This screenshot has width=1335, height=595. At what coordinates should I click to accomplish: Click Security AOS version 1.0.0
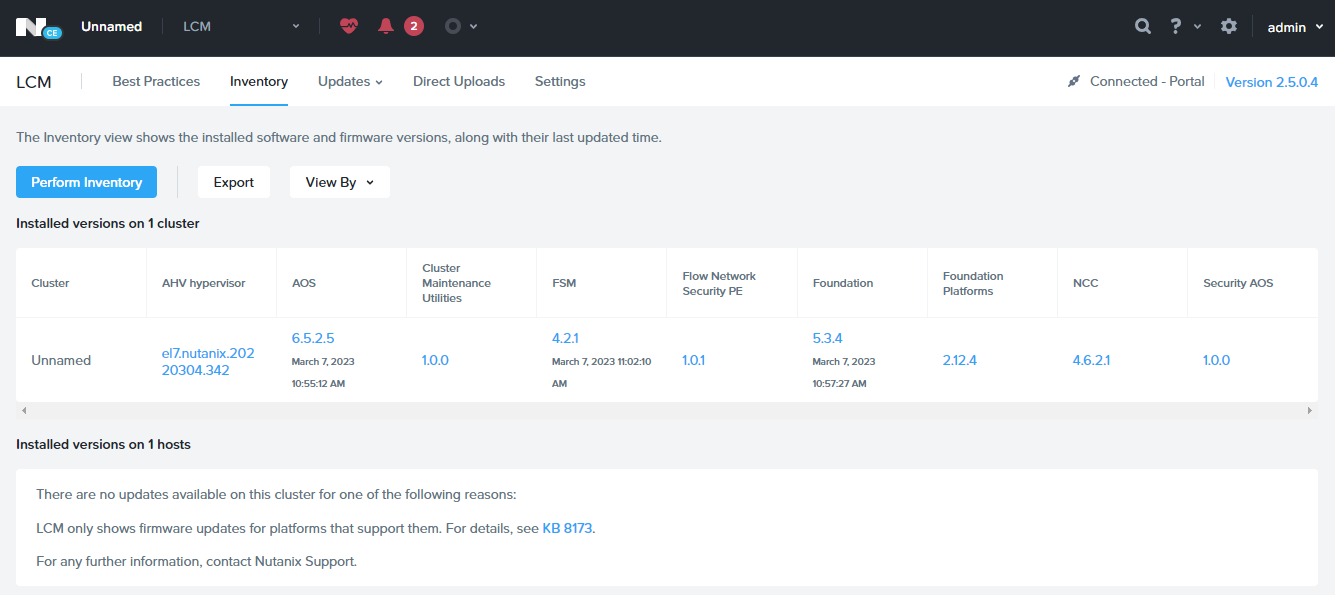coord(1216,360)
